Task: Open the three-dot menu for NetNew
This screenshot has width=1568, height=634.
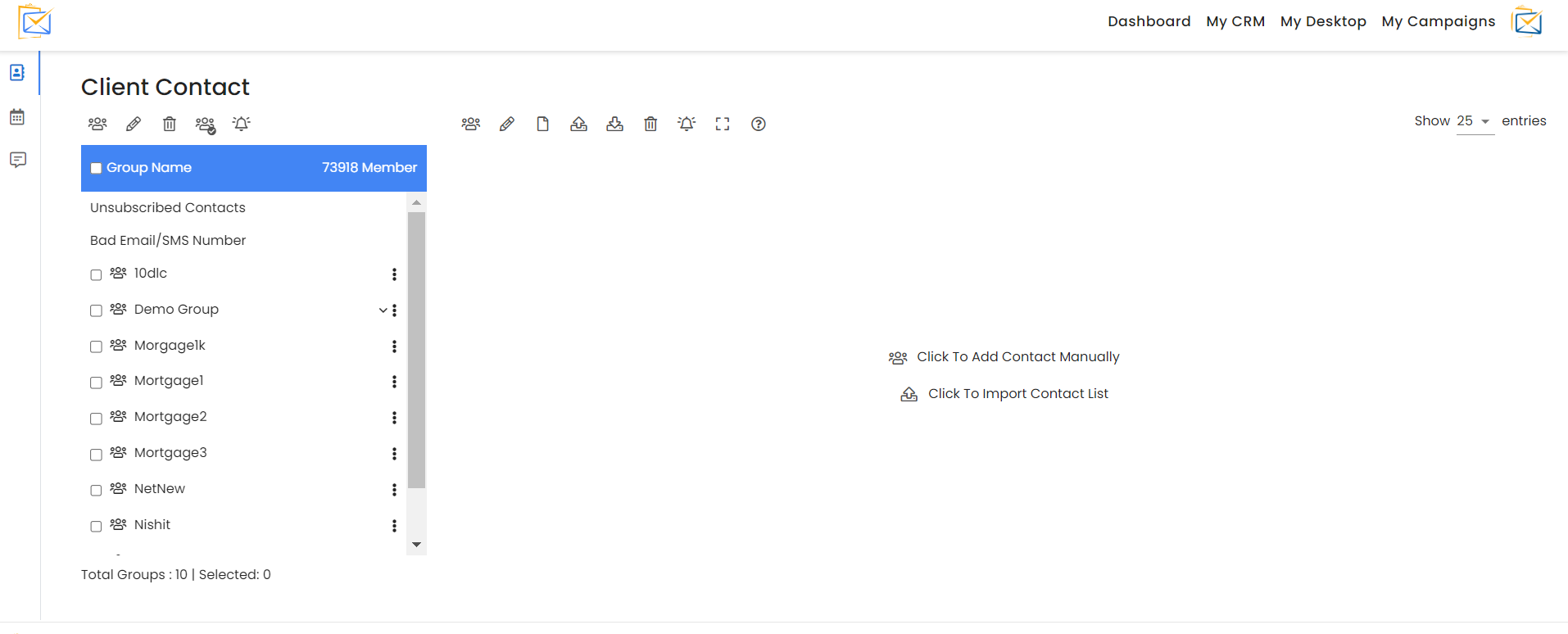Action: (x=394, y=490)
